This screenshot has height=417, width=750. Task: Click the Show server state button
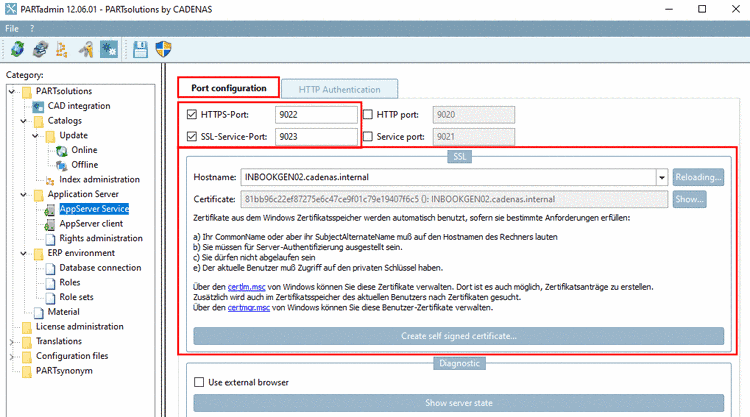pyautogui.click(x=459, y=403)
